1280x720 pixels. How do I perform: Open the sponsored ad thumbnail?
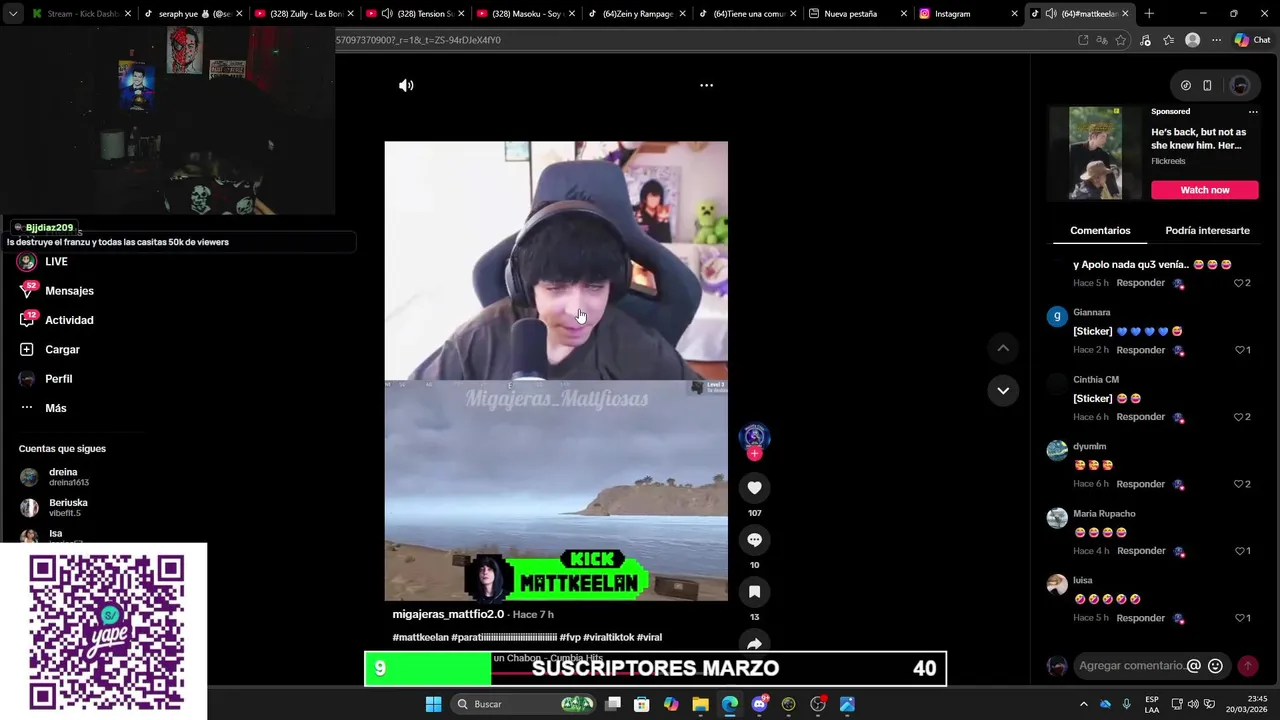point(1095,153)
